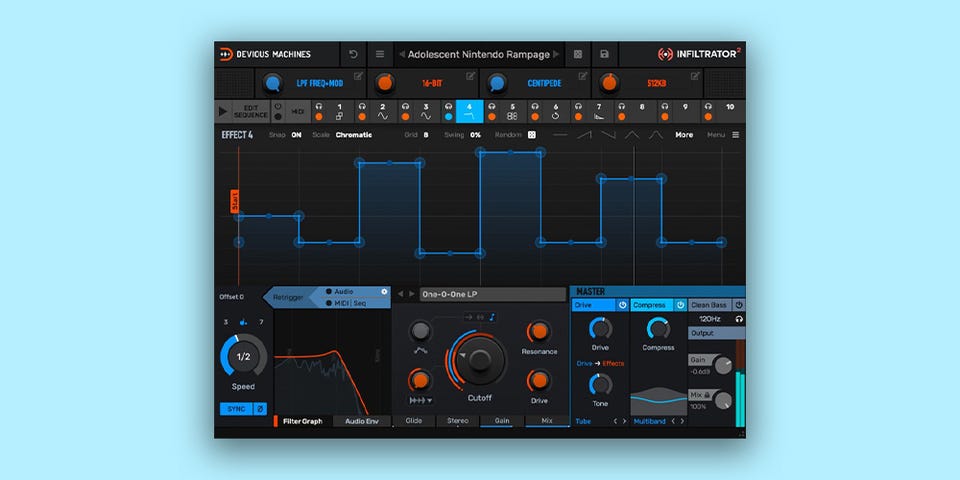960x480 pixels.
Task: Open the 120Hz Clean Bass frequency selector
Action: (x=710, y=319)
